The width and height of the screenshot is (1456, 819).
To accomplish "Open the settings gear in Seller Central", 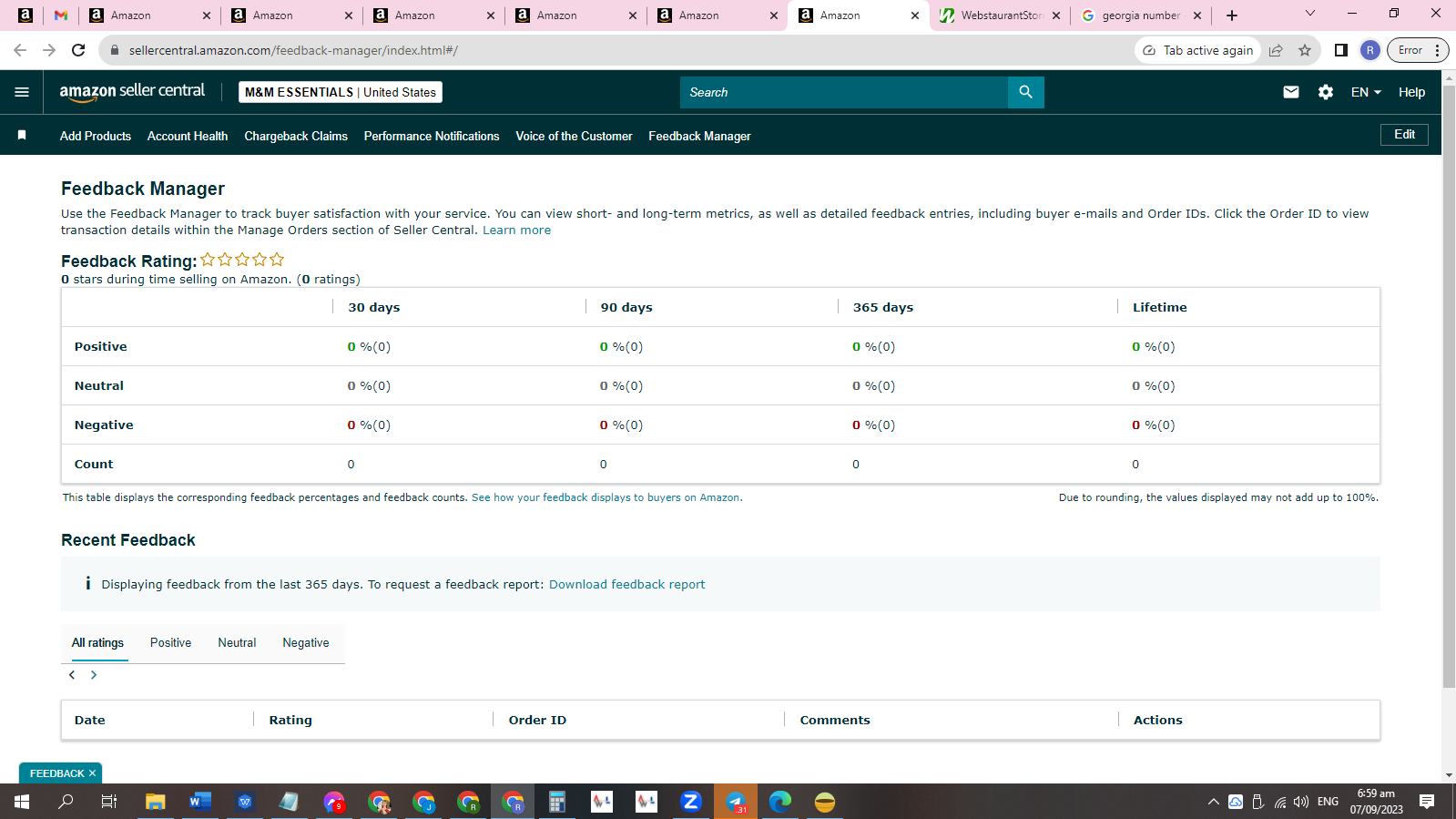I will [x=1326, y=92].
